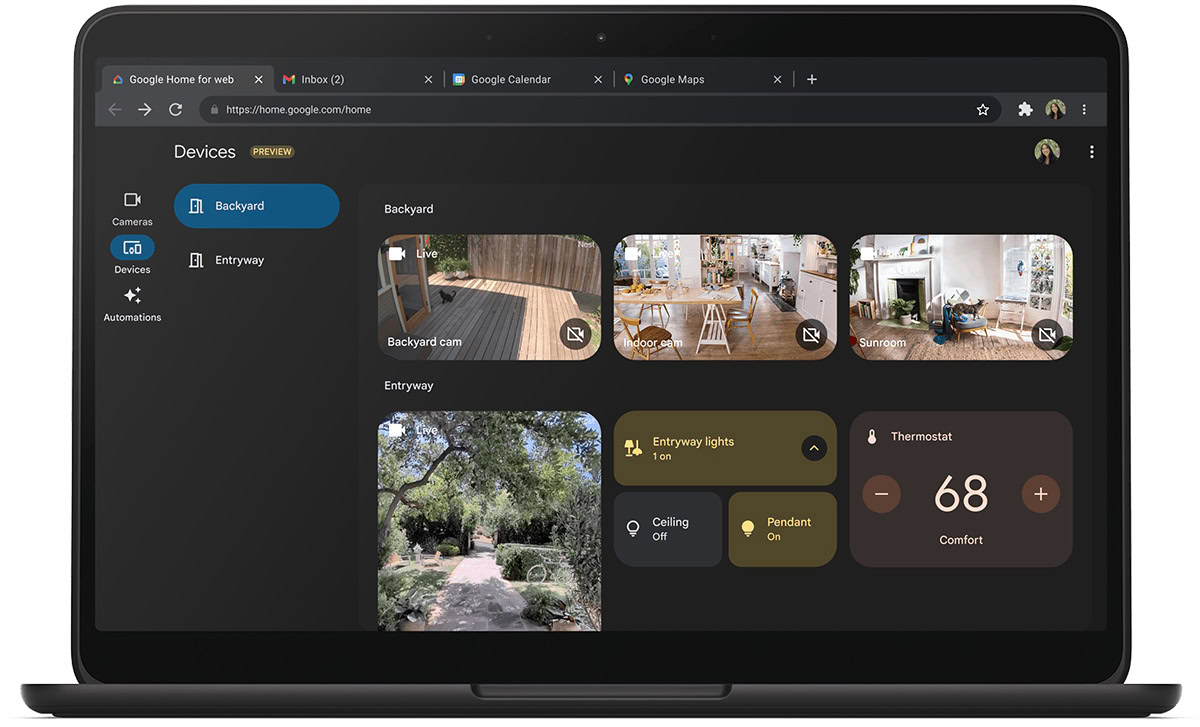Select the Entryway room in the list
Viewport: 1200px width, 727px height.
pyautogui.click(x=240, y=260)
